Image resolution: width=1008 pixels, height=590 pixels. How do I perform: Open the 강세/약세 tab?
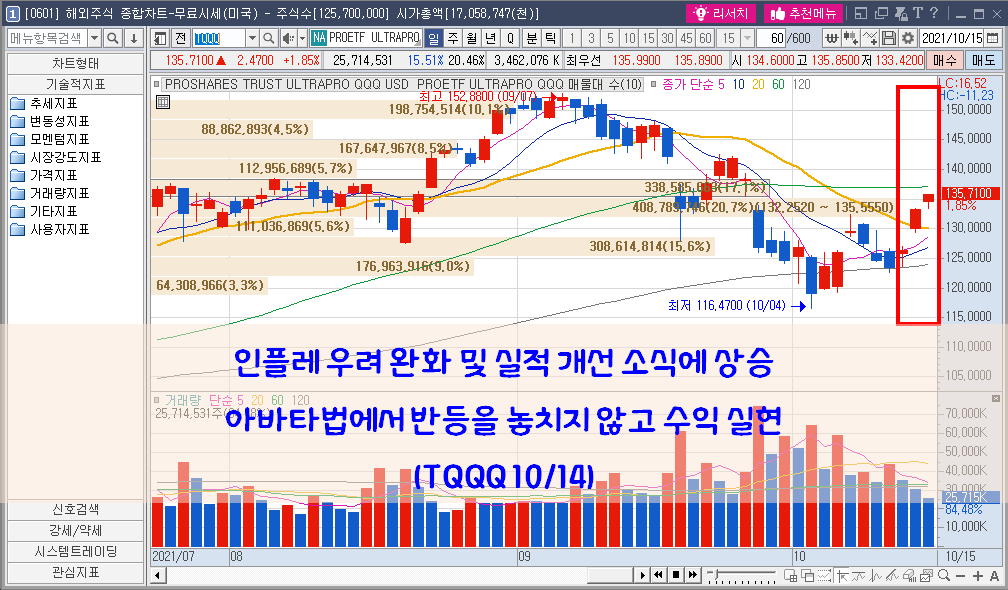point(75,531)
